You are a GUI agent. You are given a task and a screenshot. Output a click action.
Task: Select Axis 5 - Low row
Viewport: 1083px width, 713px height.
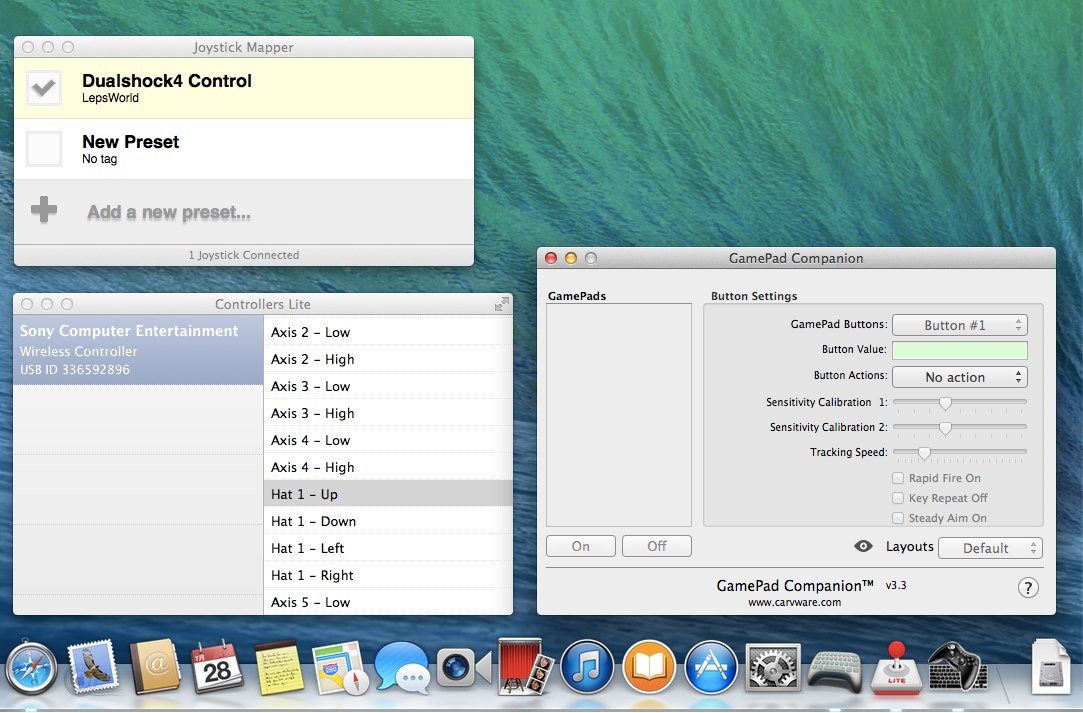pos(388,602)
